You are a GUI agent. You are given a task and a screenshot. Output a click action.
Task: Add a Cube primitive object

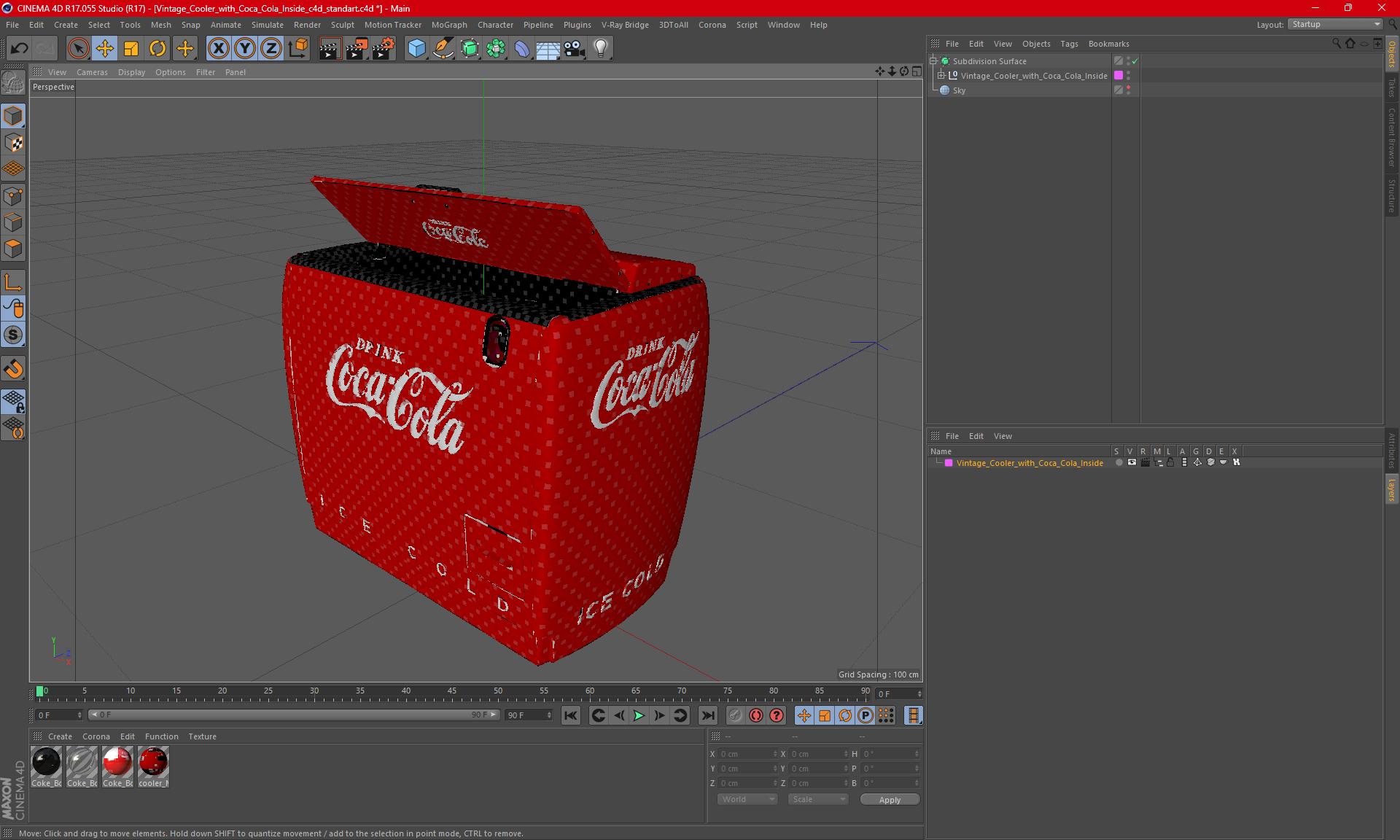[x=416, y=49]
